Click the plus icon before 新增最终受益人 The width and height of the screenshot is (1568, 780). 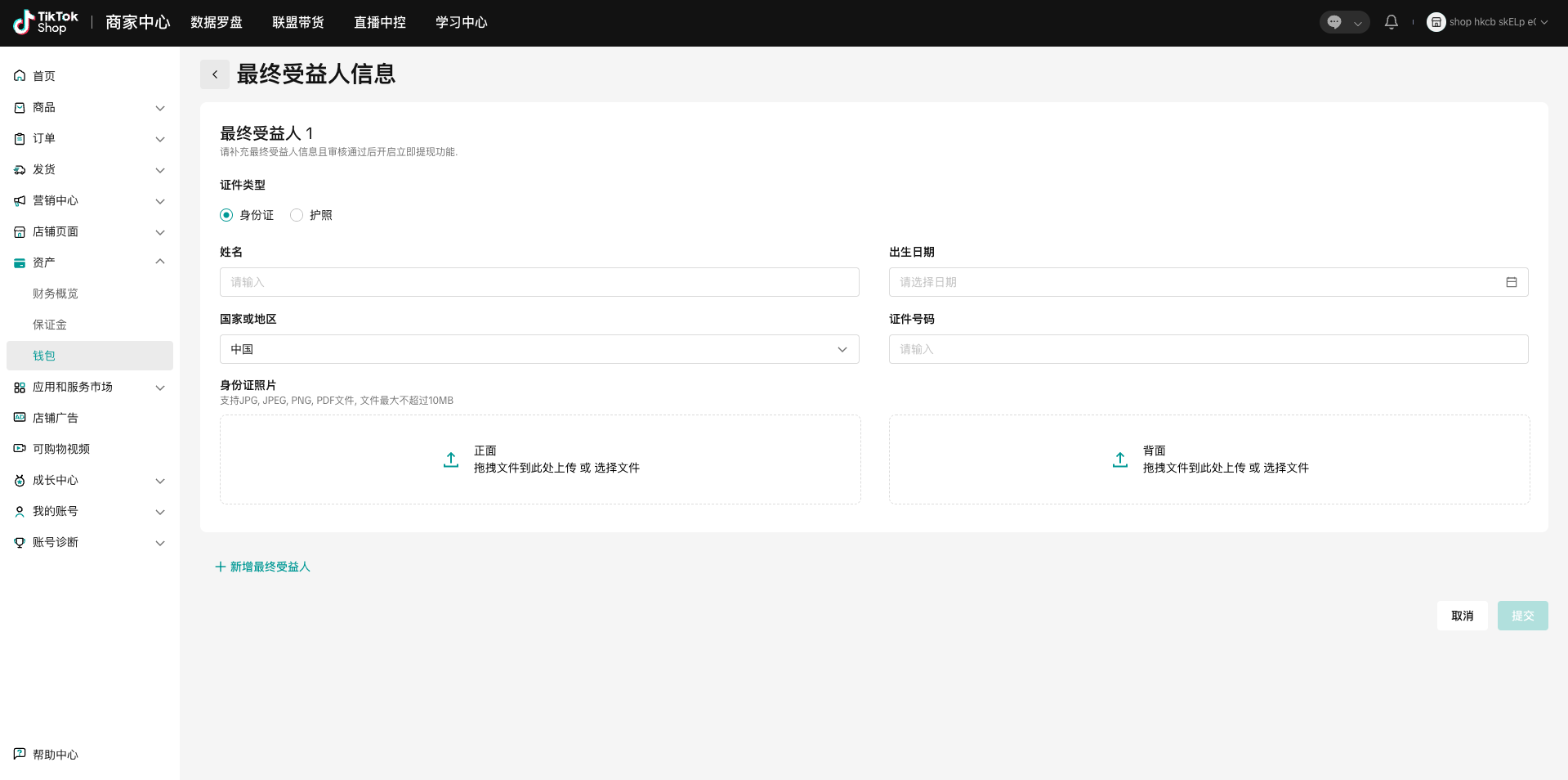click(x=220, y=567)
